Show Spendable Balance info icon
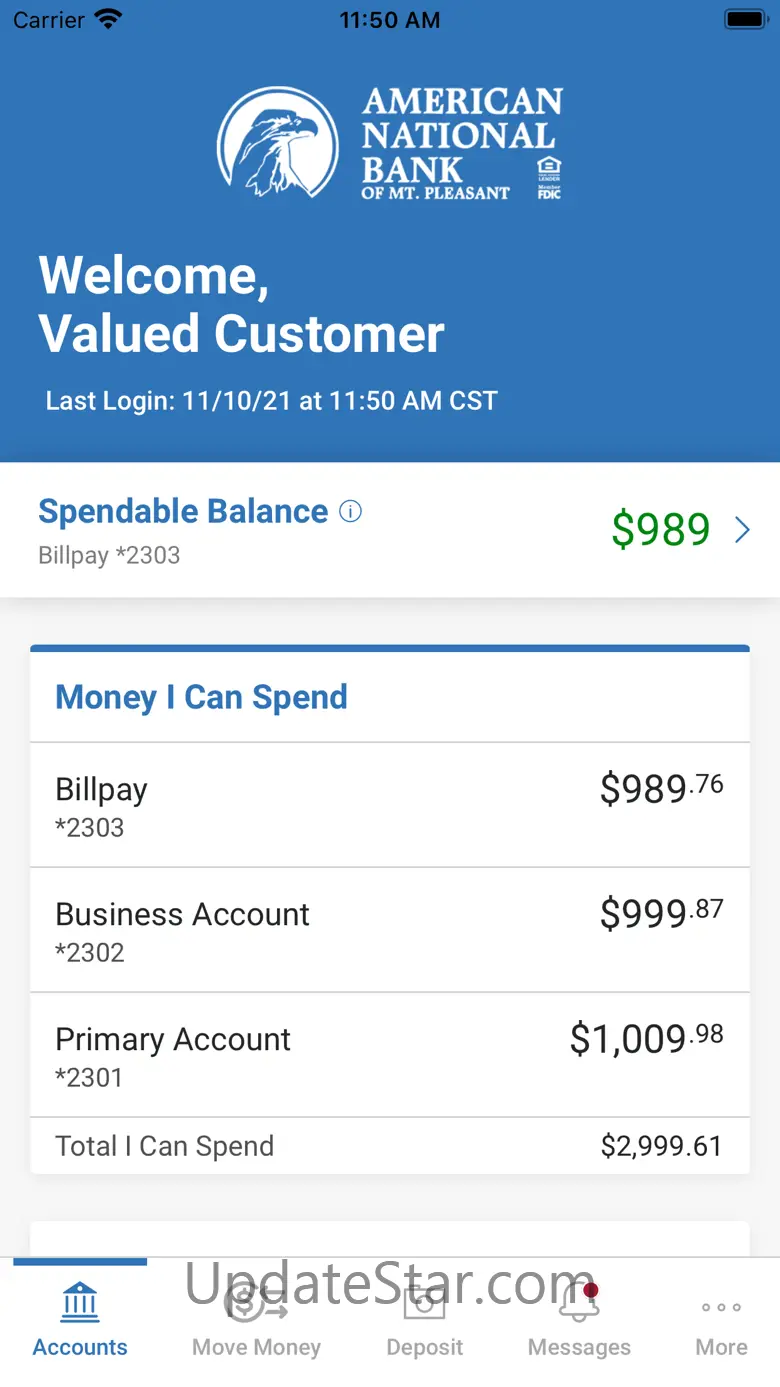The width and height of the screenshot is (780, 1387). coord(350,511)
